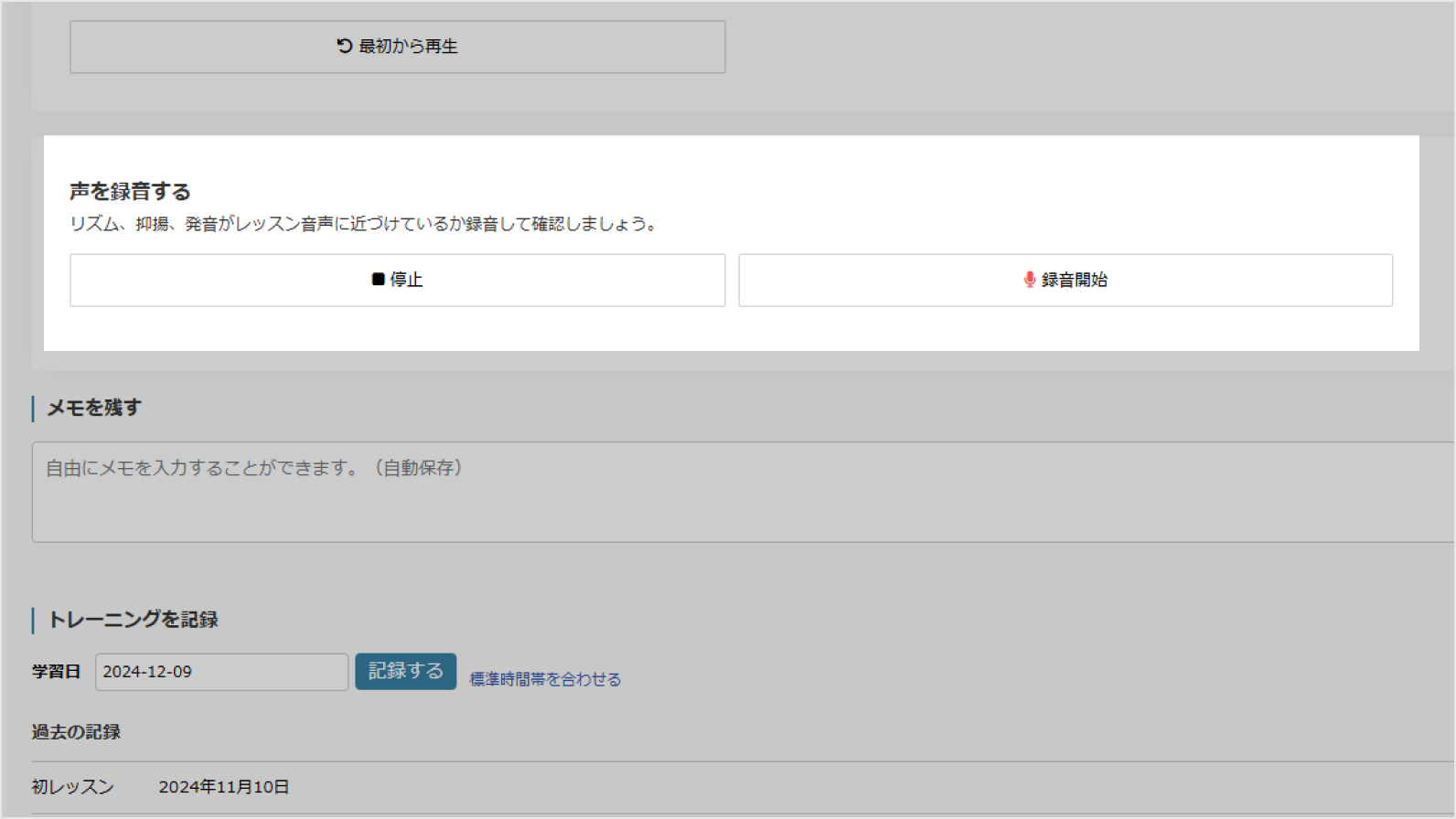The width and height of the screenshot is (1456, 819).
Task: Click the 学習日 date field
Action: tap(221, 672)
